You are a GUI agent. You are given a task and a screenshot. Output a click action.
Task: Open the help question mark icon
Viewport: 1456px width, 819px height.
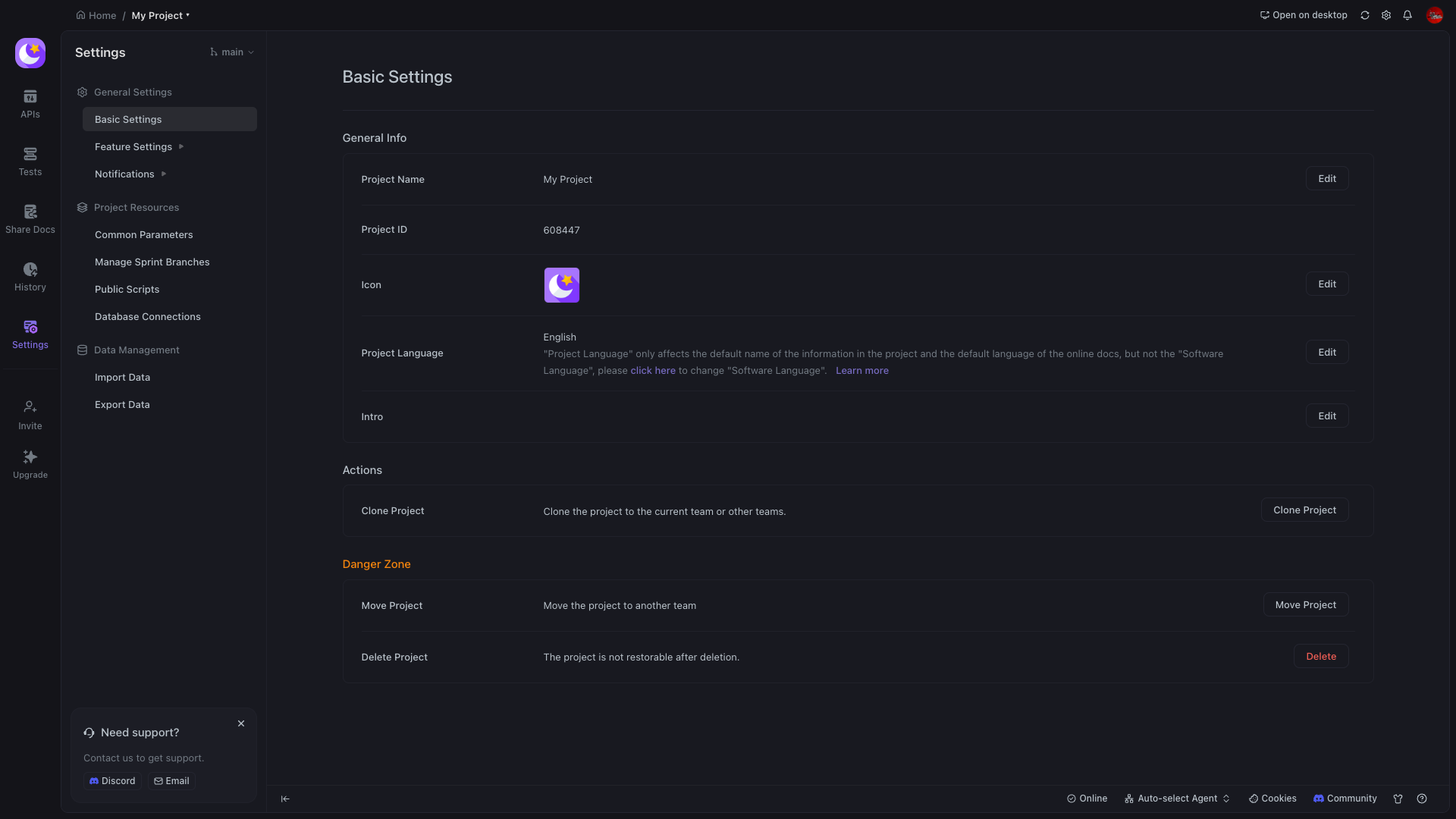coord(1422,799)
